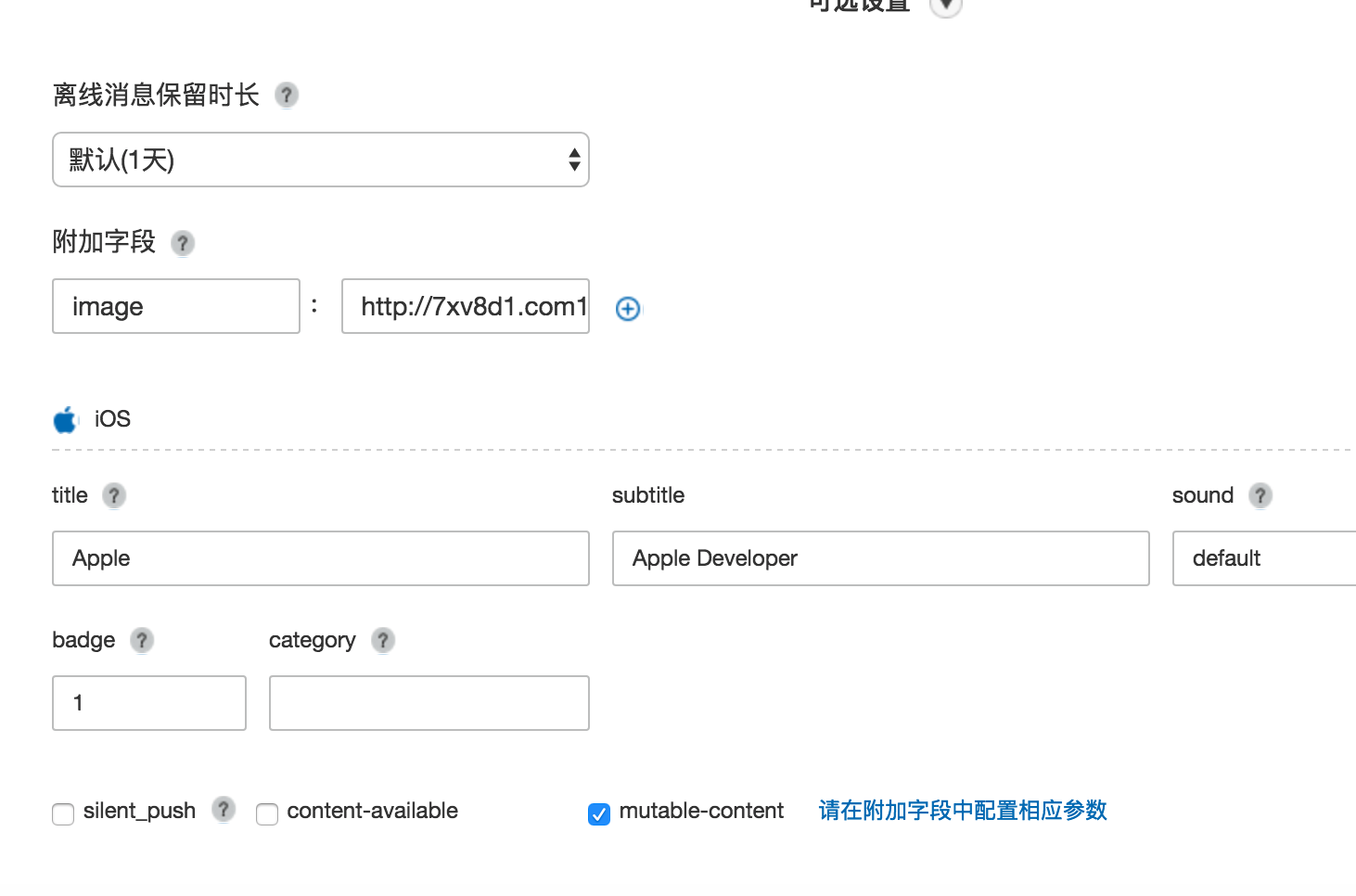Screen dimensions: 1356x896
Task: Click the mutable-content label text
Action: click(x=701, y=811)
